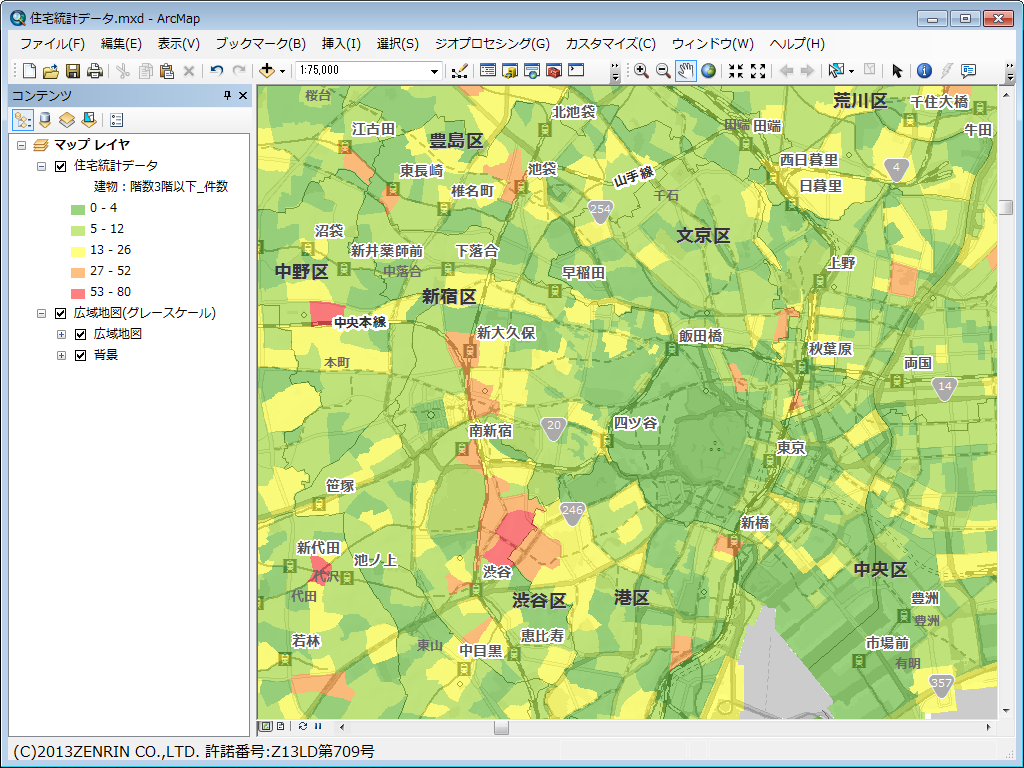Click Fixed Zoom Out arrows

(758, 71)
